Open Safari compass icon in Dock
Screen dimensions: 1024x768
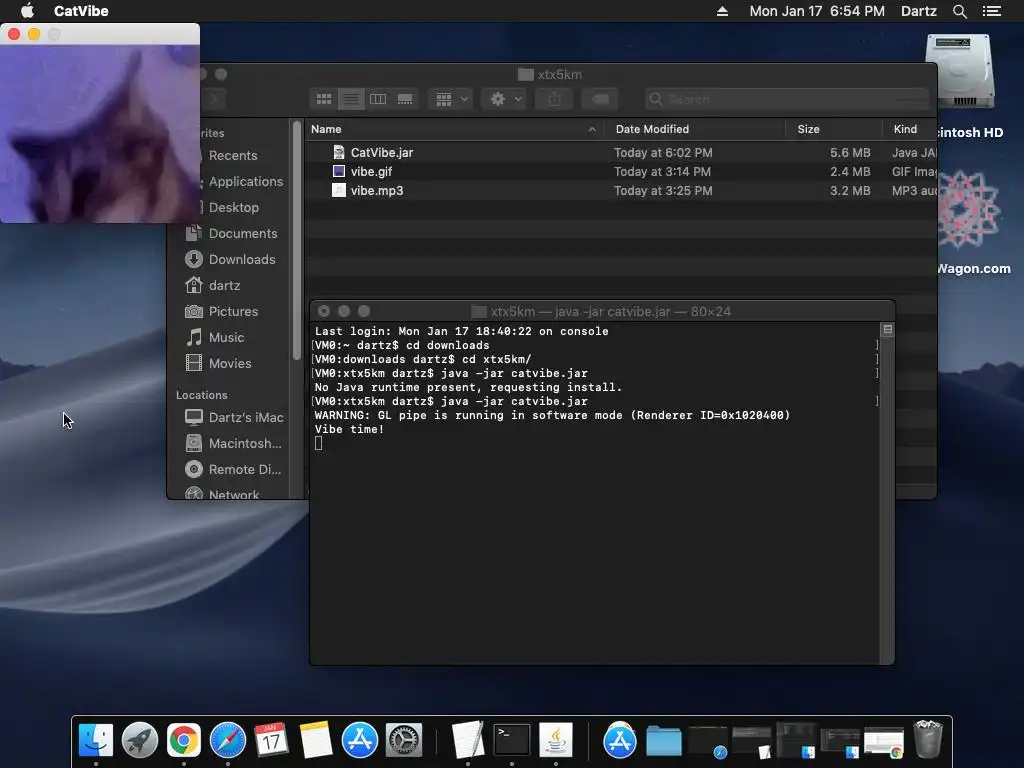(x=227, y=740)
